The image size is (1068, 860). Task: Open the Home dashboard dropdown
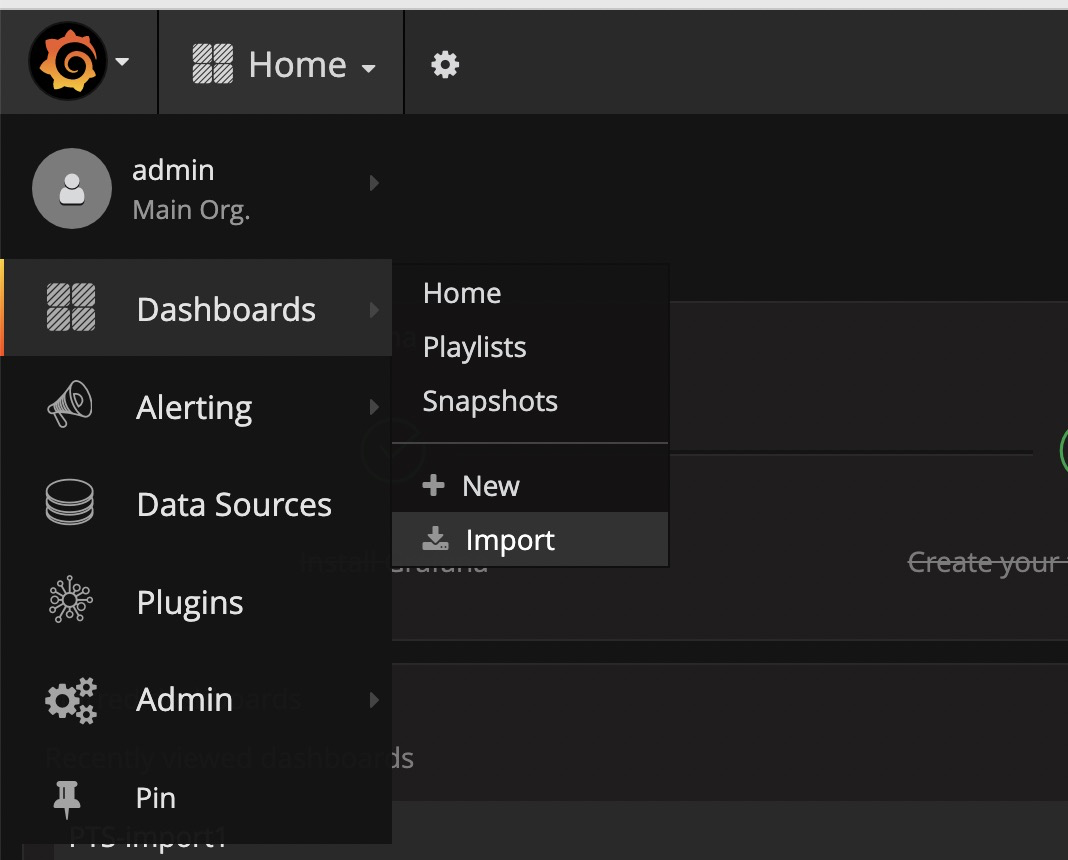click(x=284, y=65)
